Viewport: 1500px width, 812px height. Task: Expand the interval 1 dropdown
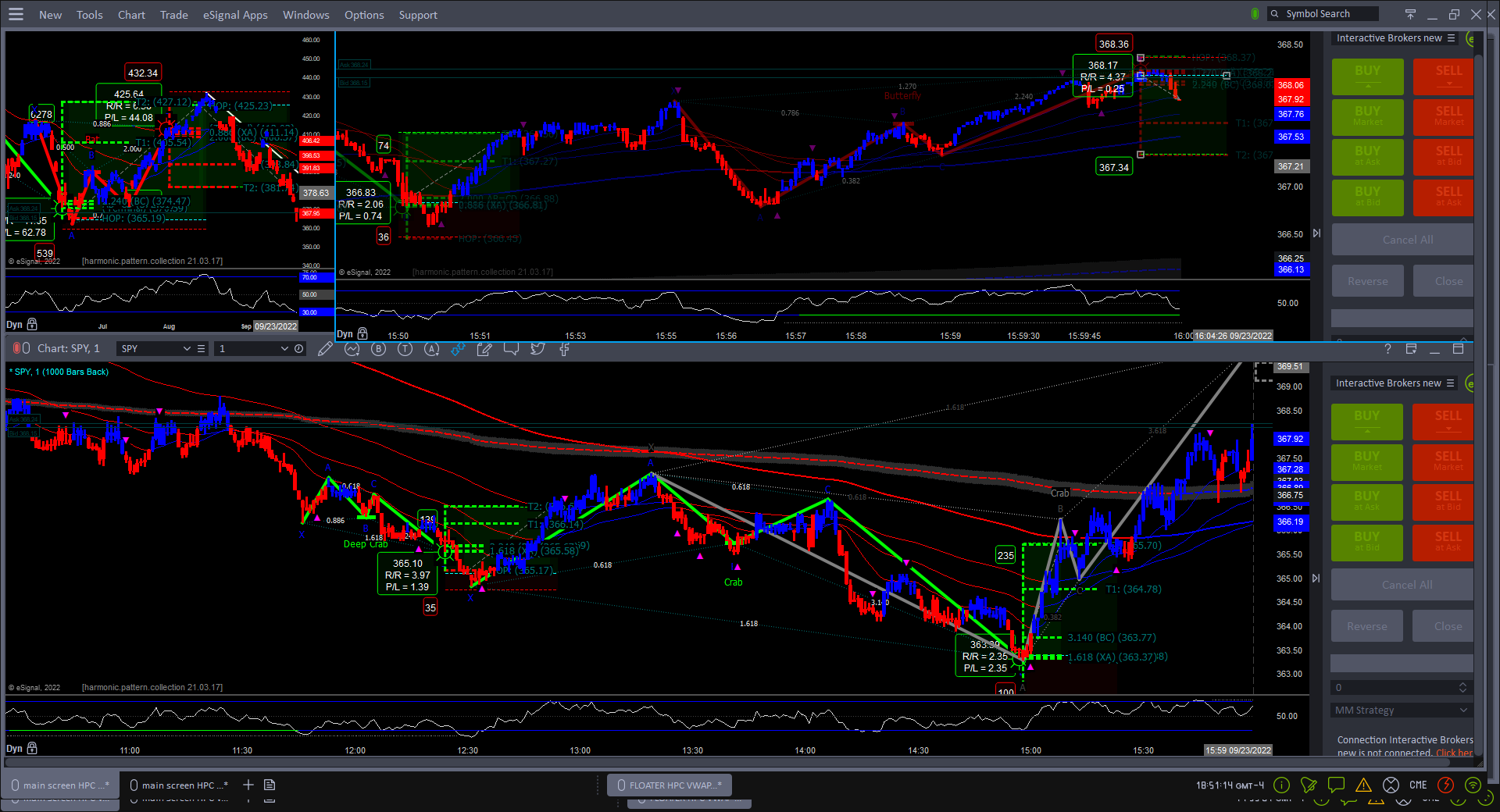(284, 349)
